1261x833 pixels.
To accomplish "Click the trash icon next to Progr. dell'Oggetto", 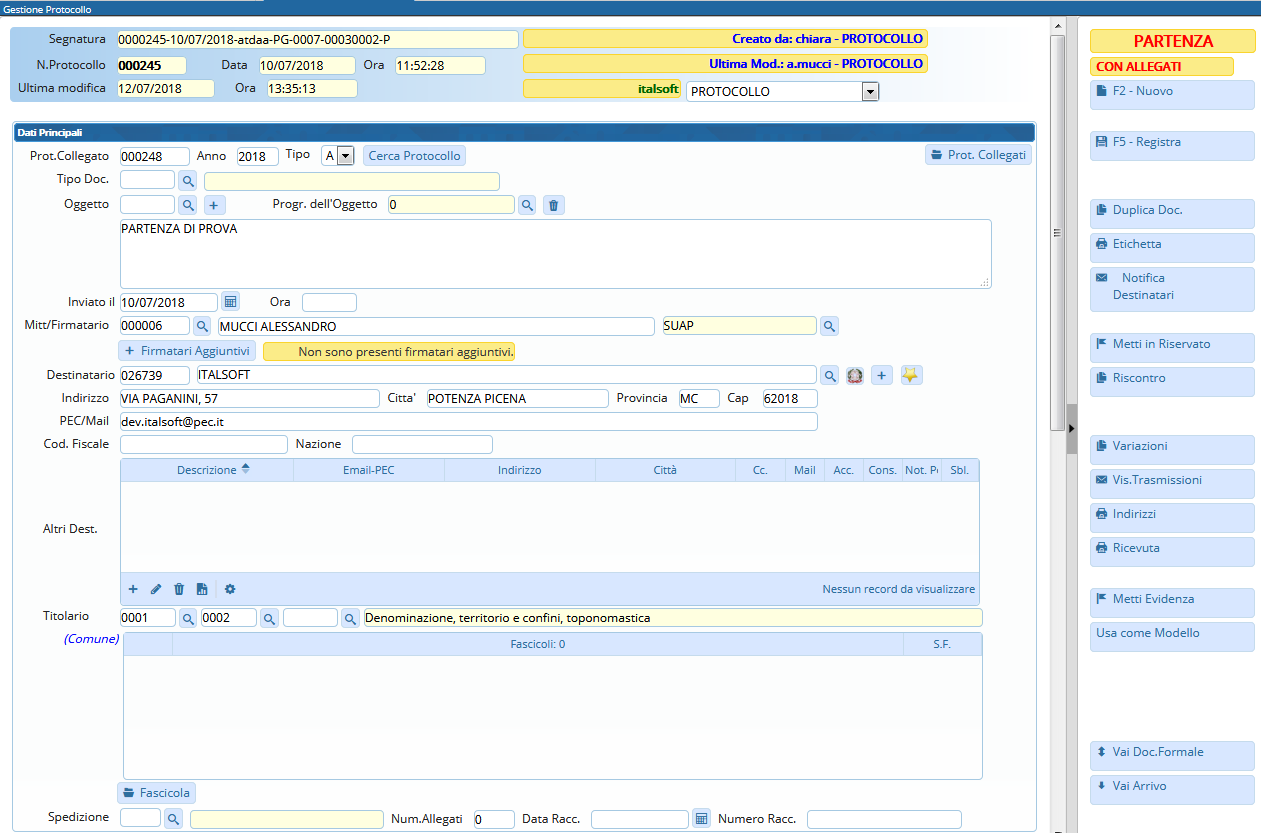I will tap(555, 205).
